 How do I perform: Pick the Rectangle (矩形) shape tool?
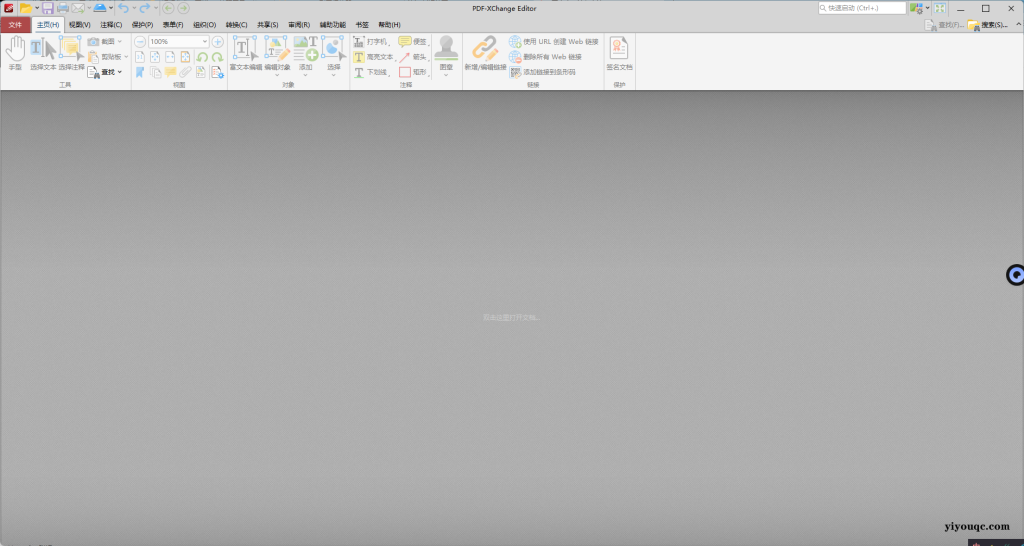point(412,72)
